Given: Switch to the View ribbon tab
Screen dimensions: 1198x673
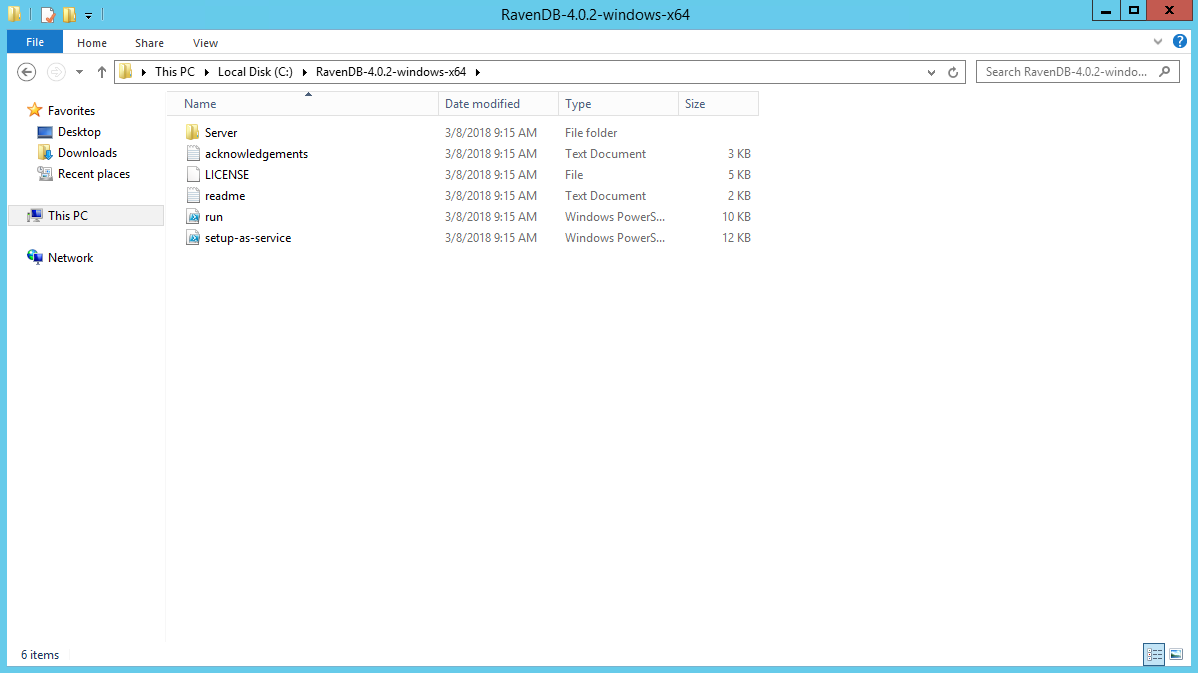Looking at the screenshot, I should tap(205, 43).
